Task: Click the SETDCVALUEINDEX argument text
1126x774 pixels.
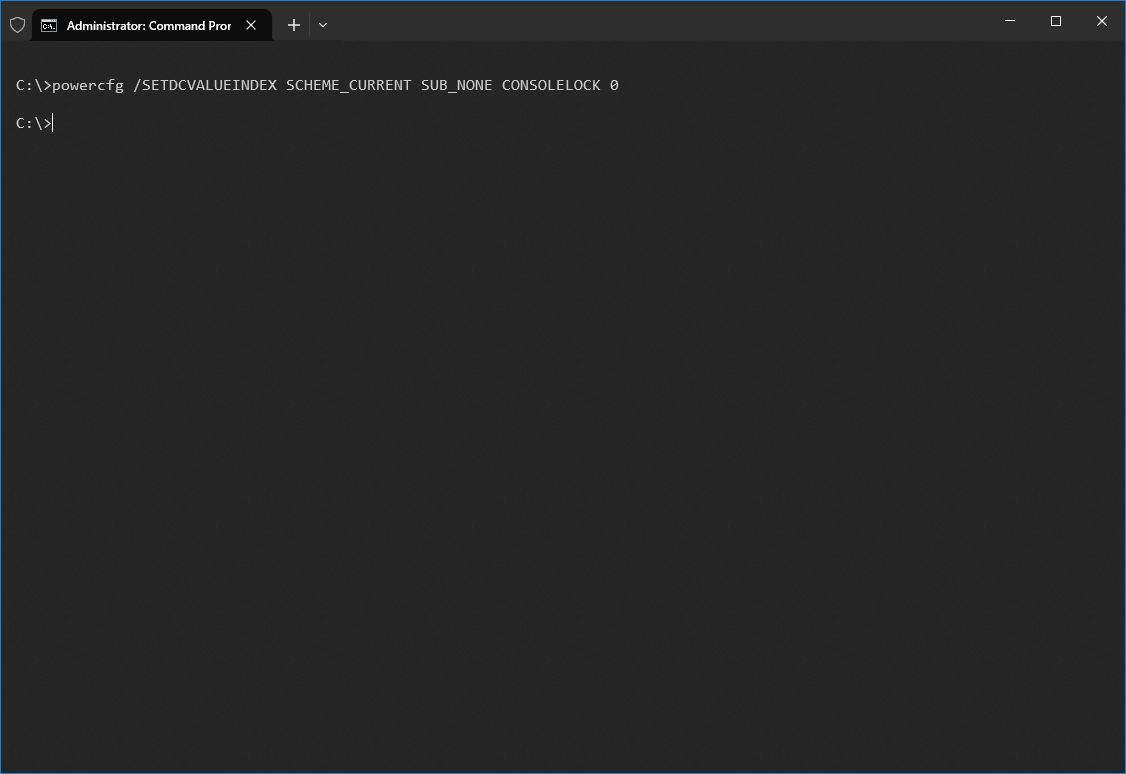Action: tap(207, 85)
